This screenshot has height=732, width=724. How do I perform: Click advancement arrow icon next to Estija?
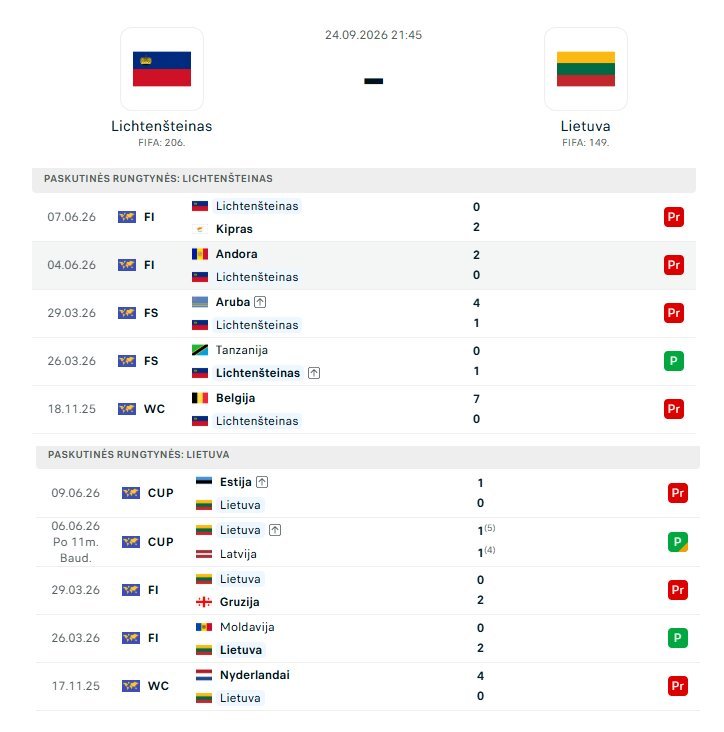262,482
